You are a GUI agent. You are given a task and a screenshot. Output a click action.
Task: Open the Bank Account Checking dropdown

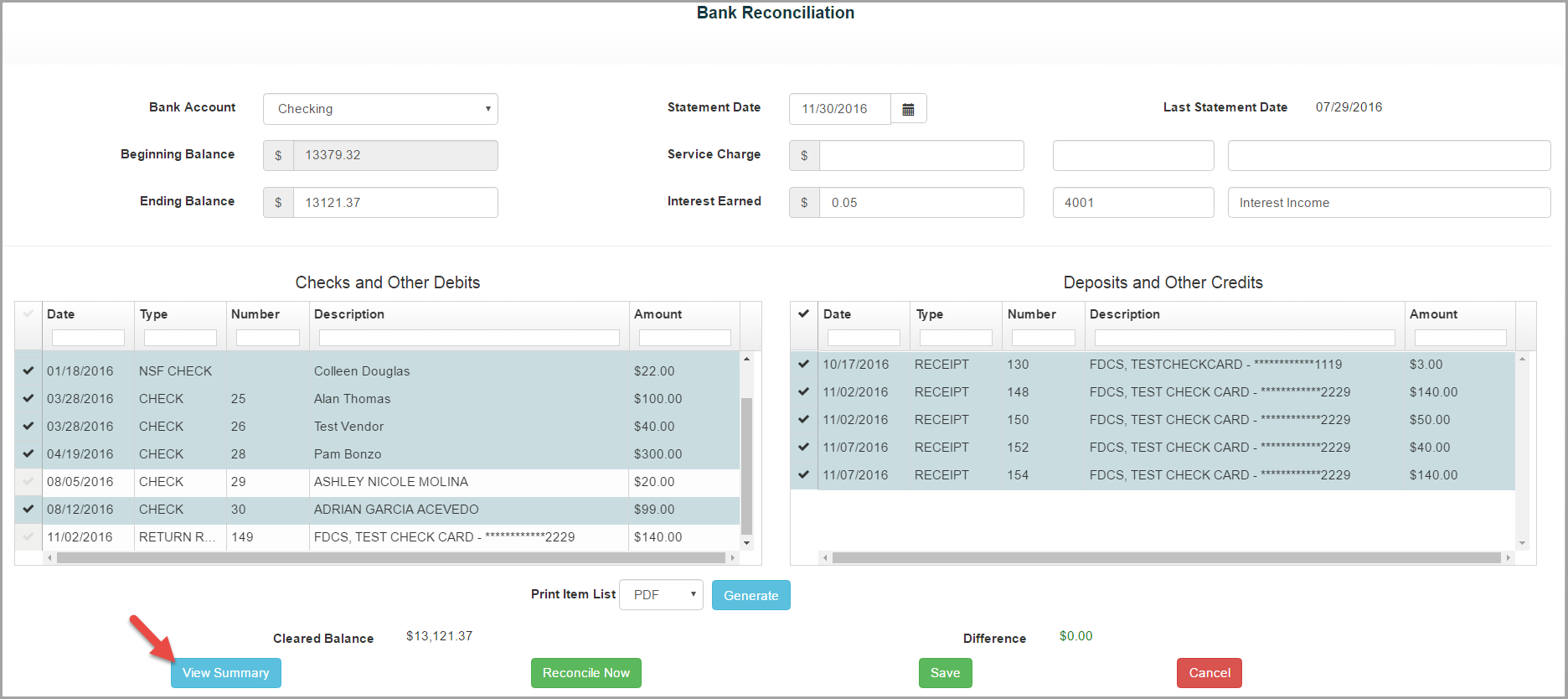point(380,109)
